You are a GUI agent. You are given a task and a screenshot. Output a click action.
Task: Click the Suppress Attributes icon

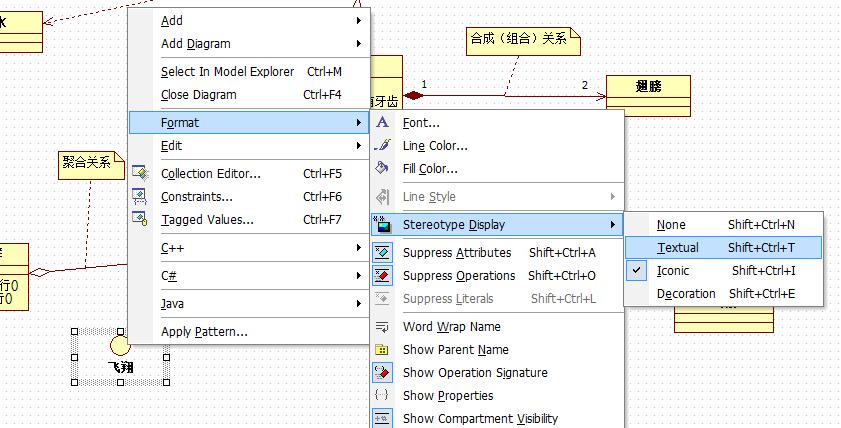382,252
